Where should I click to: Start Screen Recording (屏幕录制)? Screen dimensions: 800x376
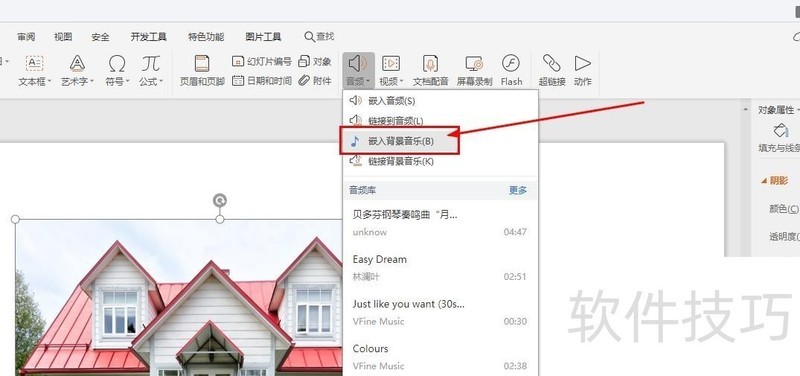click(x=474, y=70)
